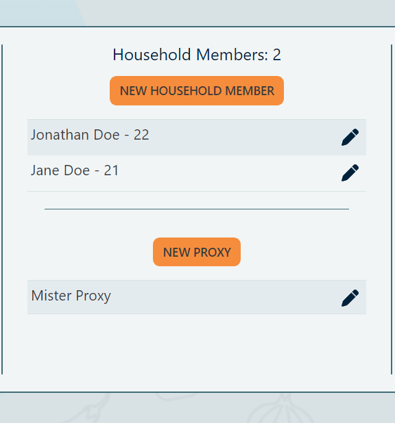Image resolution: width=395 pixels, height=423 pixels.
Task: Click the word PROXY on the orange button
Action: 212,252
